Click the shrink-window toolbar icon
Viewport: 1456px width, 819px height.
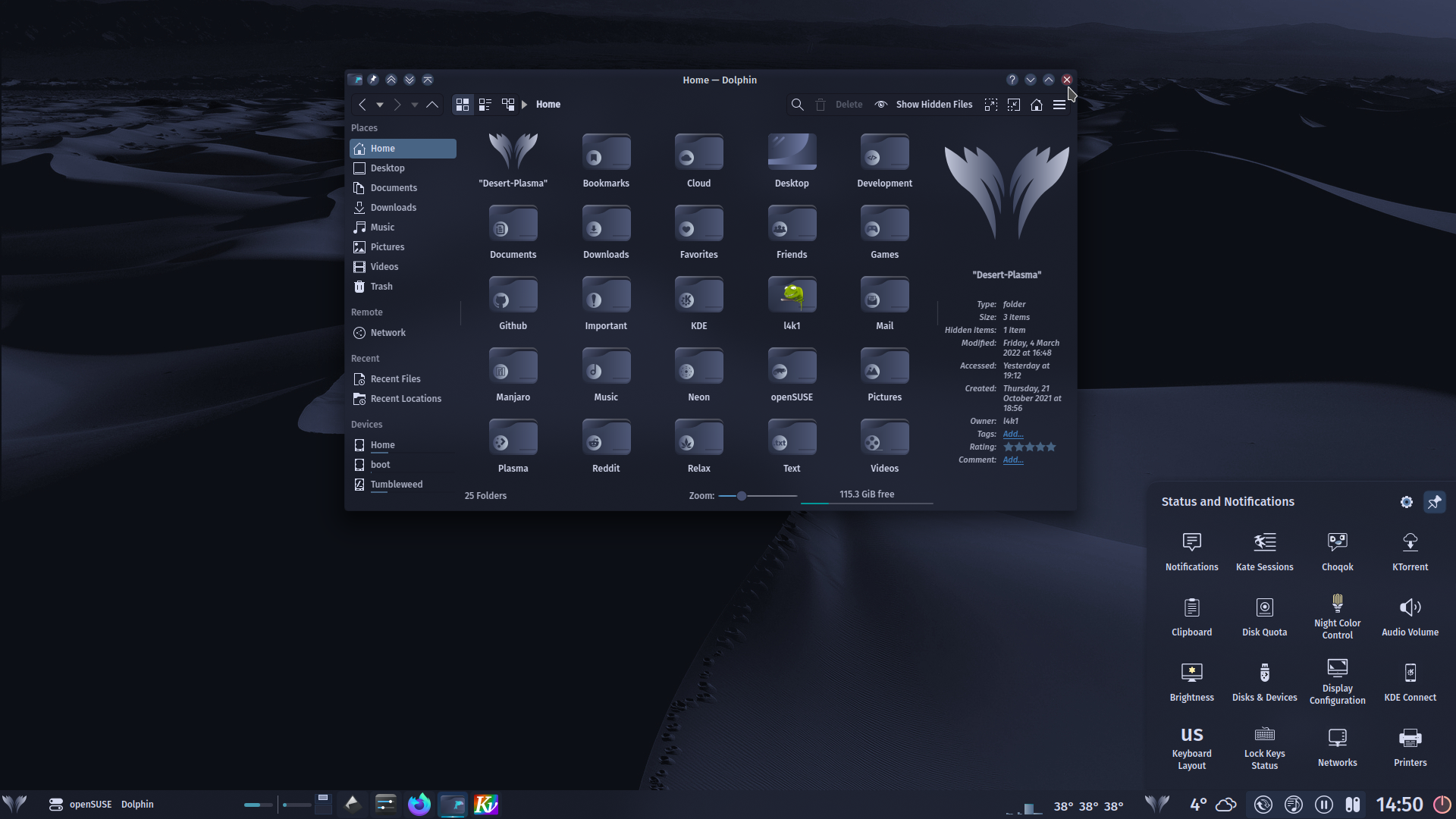[1014, 105]
